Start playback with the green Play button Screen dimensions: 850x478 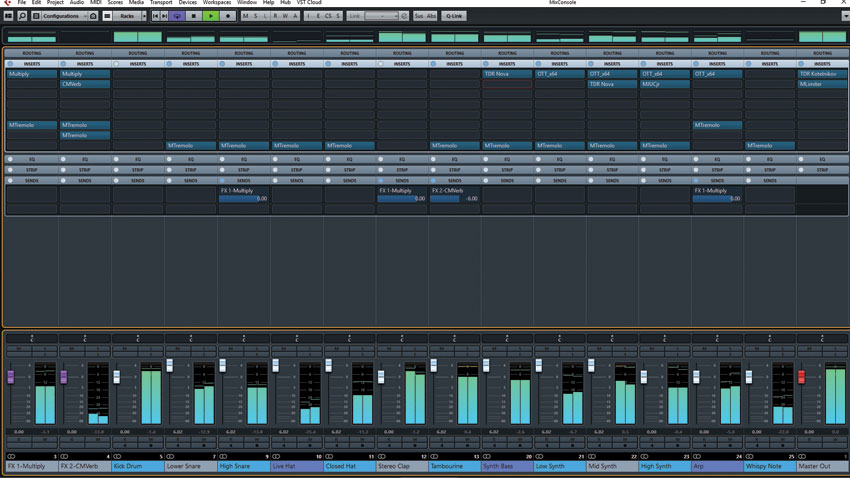tap(211, 16)
